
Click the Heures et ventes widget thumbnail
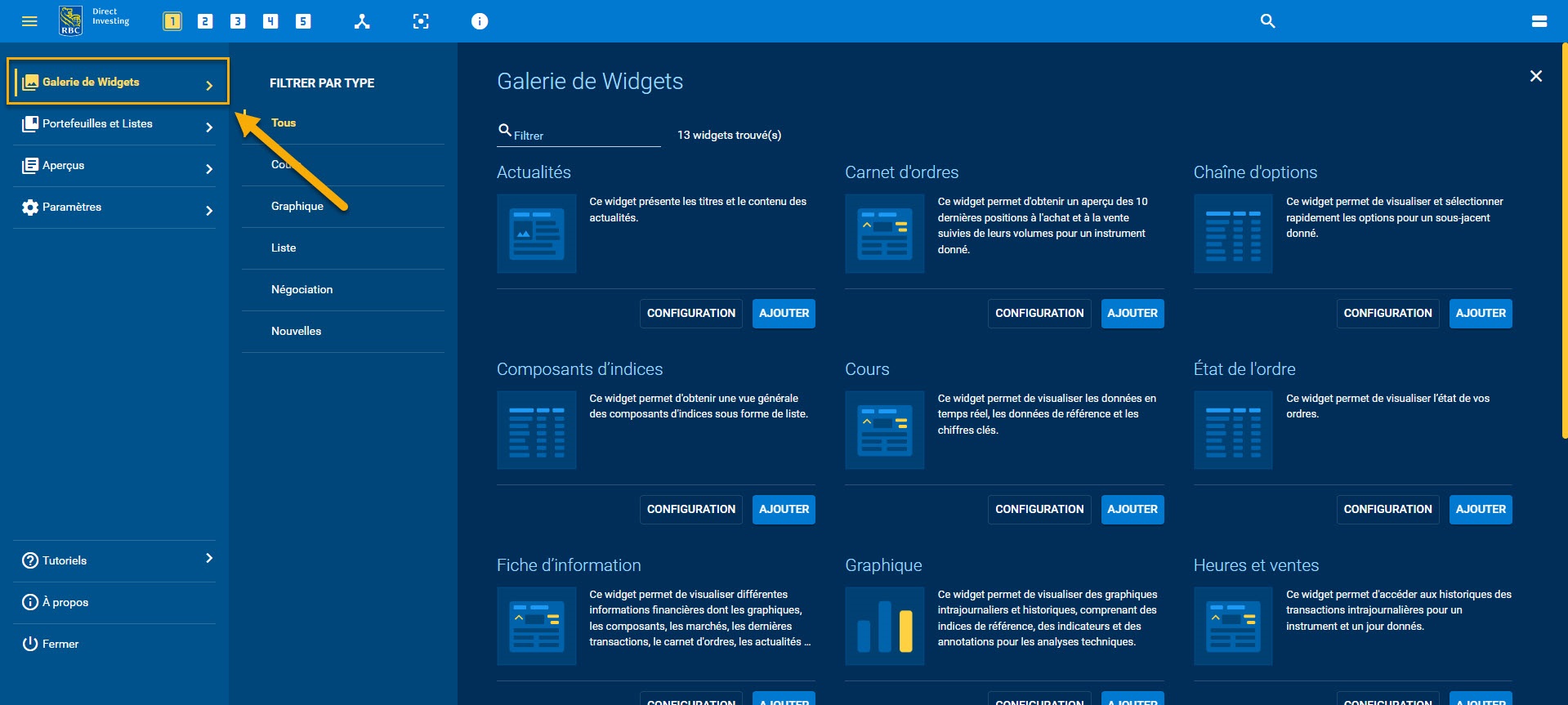point(1233,626)
